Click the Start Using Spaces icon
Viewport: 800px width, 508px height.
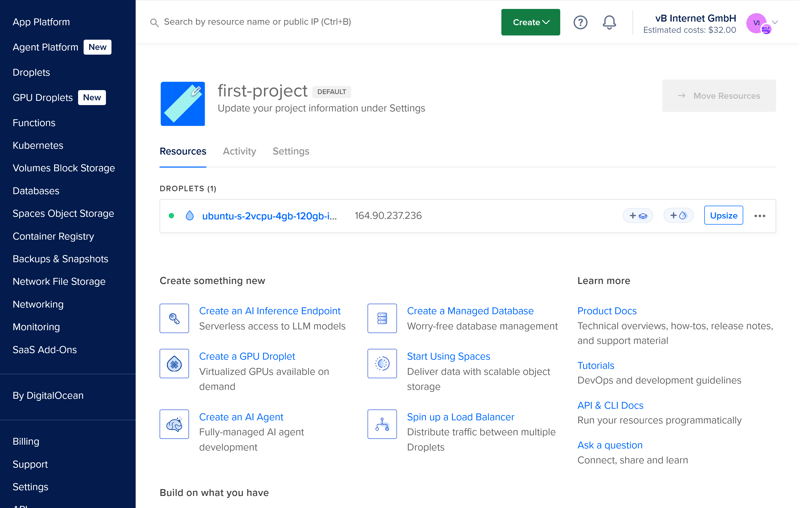coord(382,364)
